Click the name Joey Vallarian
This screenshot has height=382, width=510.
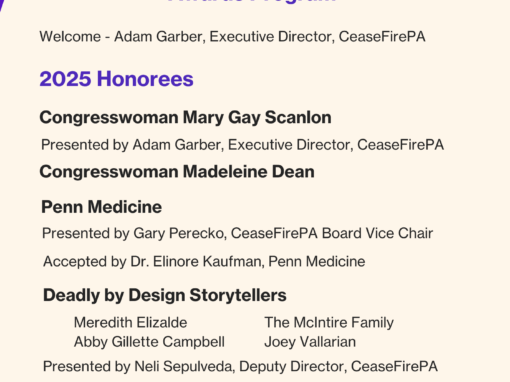click(310, 342)
